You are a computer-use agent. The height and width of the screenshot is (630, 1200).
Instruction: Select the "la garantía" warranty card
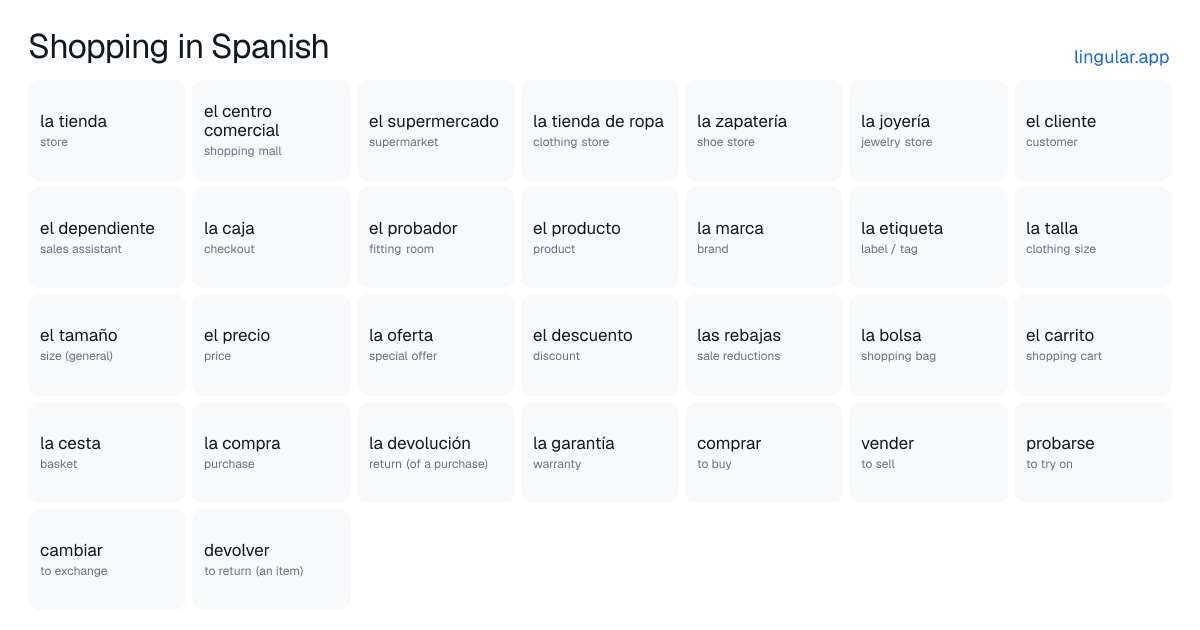pos(600,452)
